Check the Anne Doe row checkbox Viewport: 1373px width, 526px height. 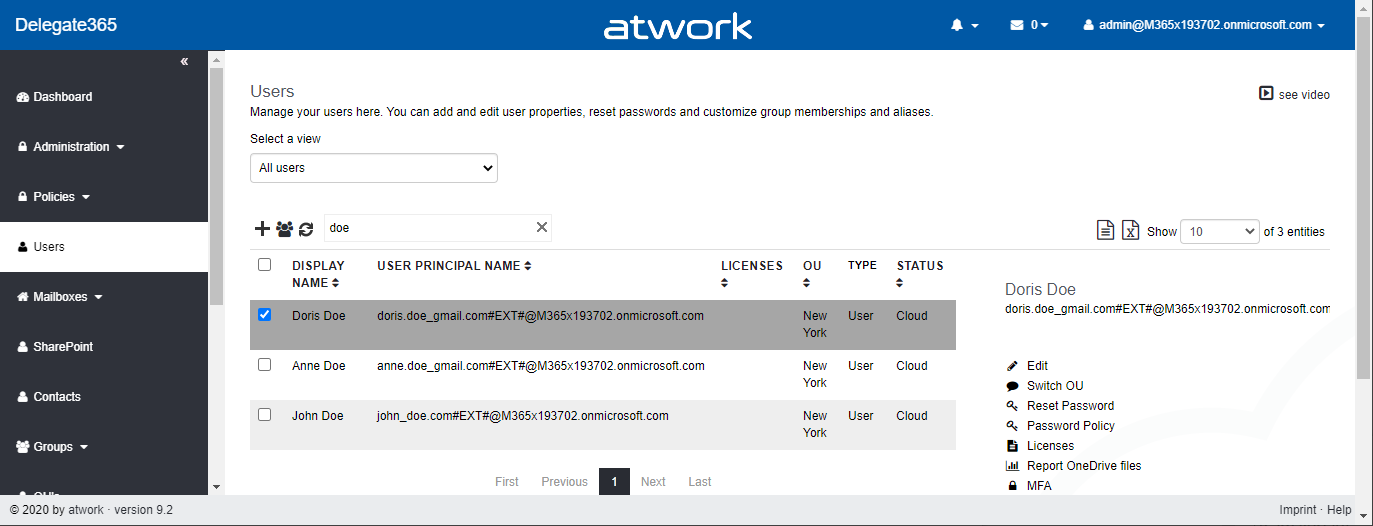tap(265, 365)
